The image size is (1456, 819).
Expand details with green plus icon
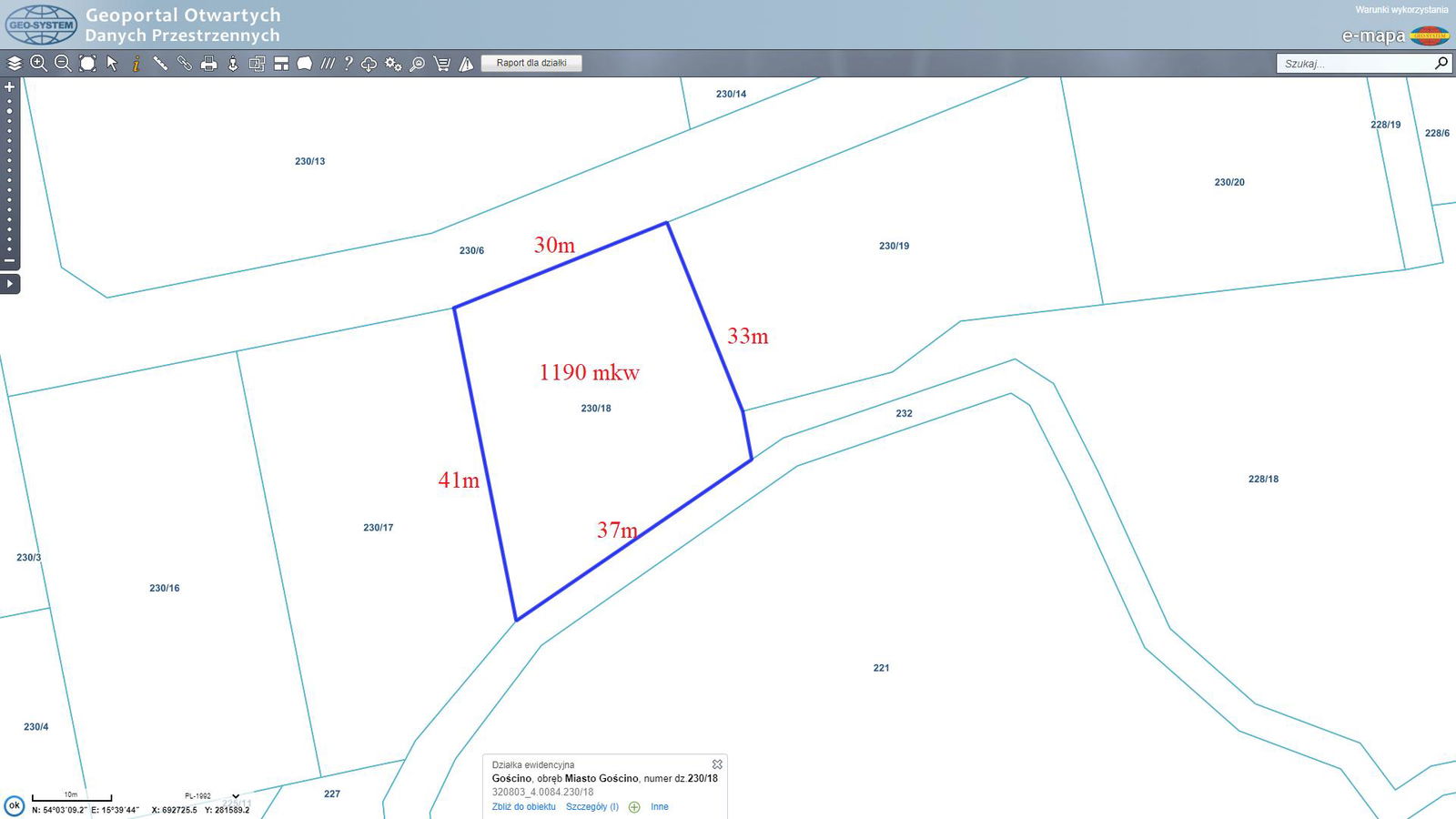pos(634,807)
